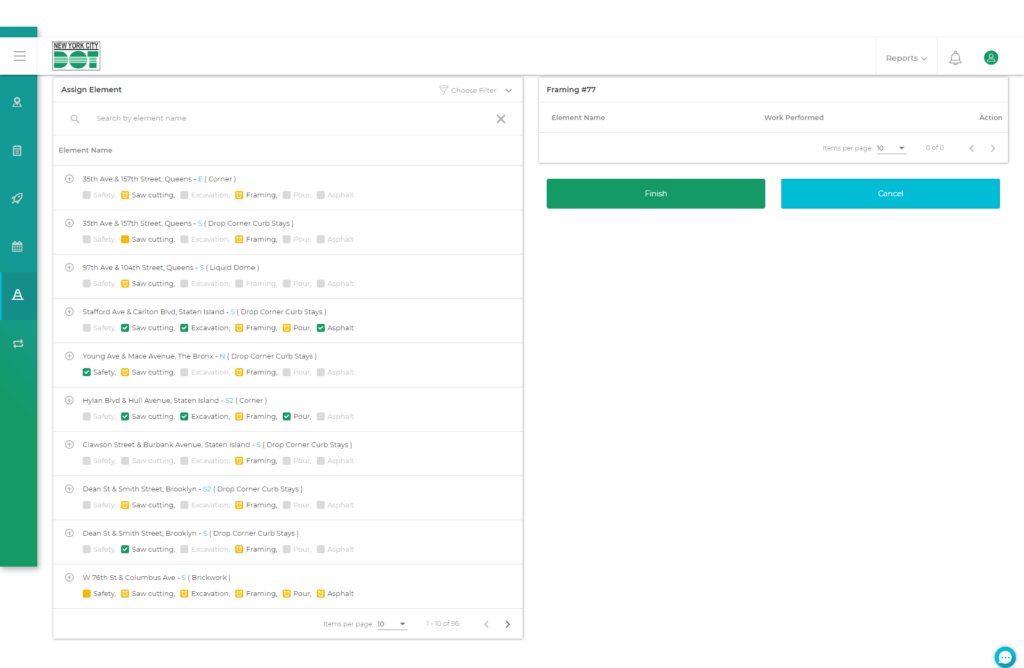Click the rocket sidebar icon
This screenshot has height=668, width=1024.
point(17,198)
